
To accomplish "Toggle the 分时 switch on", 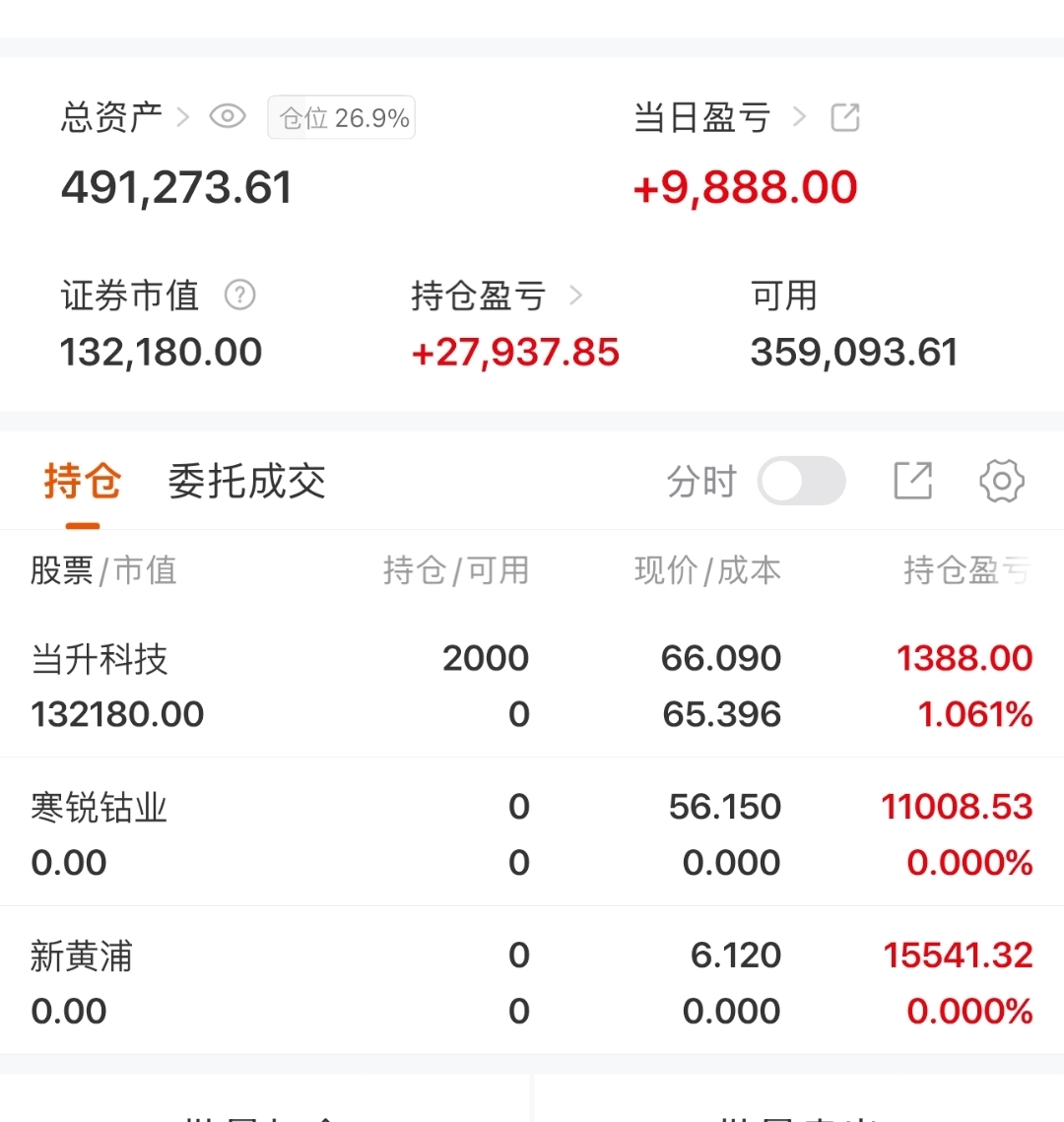I will (801, 482).
